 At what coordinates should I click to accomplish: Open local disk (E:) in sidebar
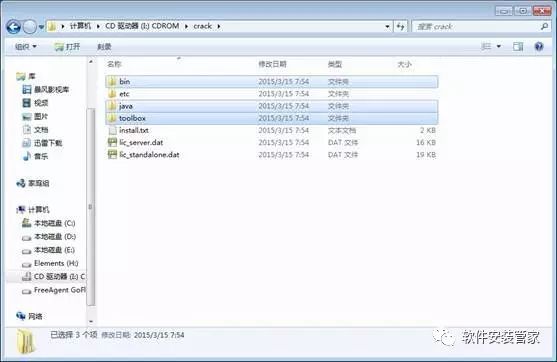click(48, 250)
